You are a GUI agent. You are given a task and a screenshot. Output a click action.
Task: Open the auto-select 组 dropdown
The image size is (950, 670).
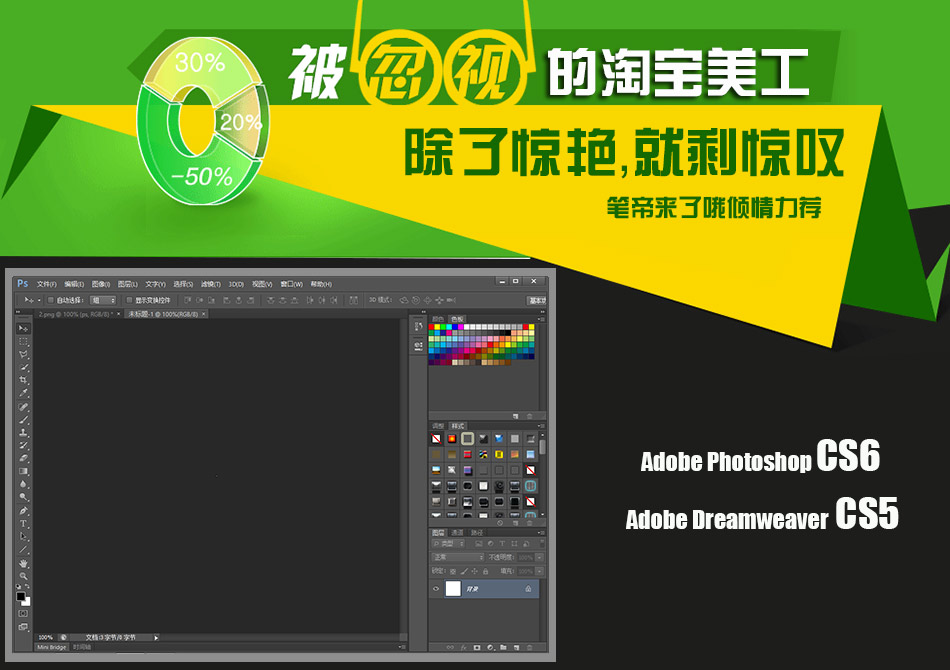[x=103, y=300]
